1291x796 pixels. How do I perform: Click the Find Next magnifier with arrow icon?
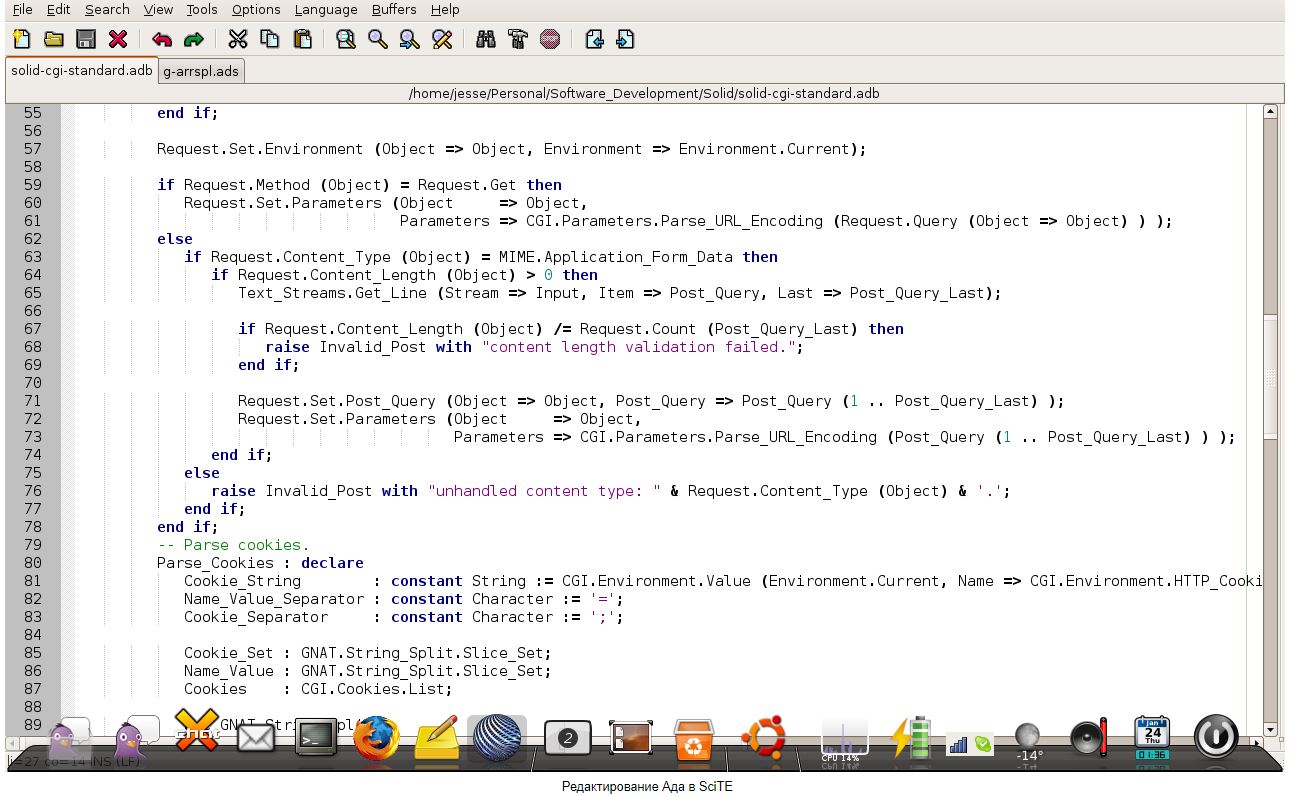(x=410, y=39)
